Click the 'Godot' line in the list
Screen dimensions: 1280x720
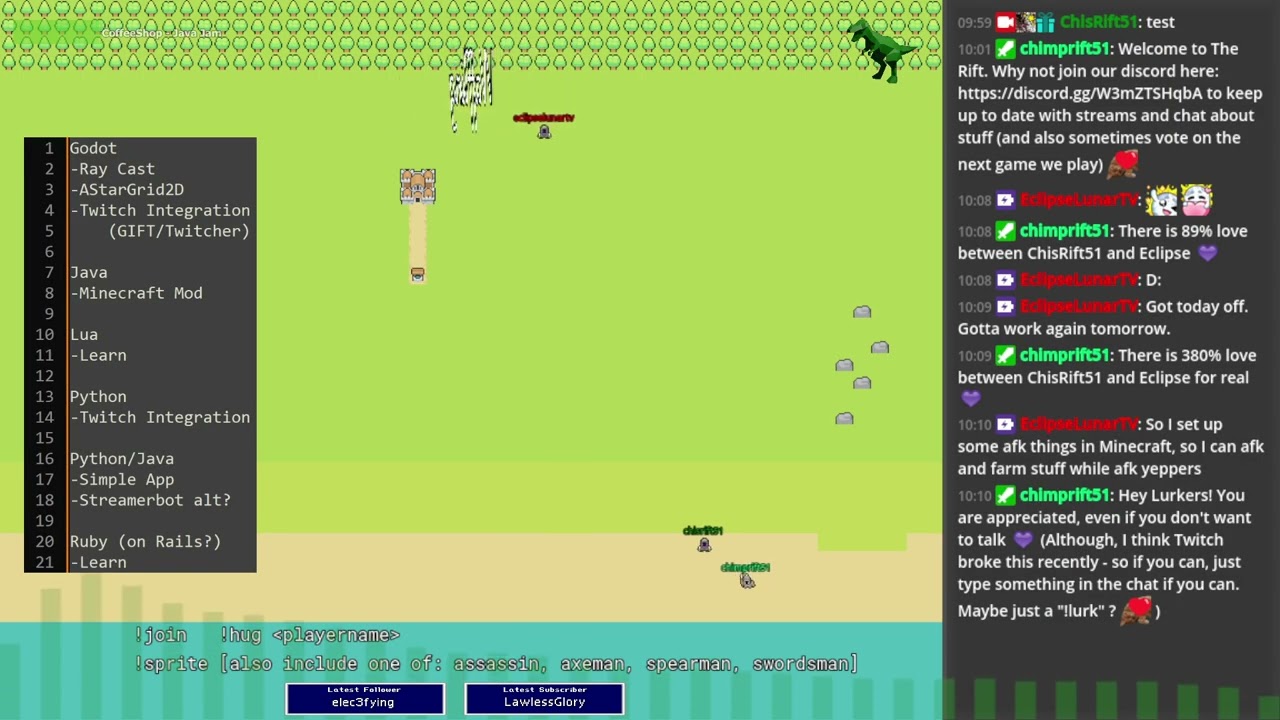click(93, 148)
